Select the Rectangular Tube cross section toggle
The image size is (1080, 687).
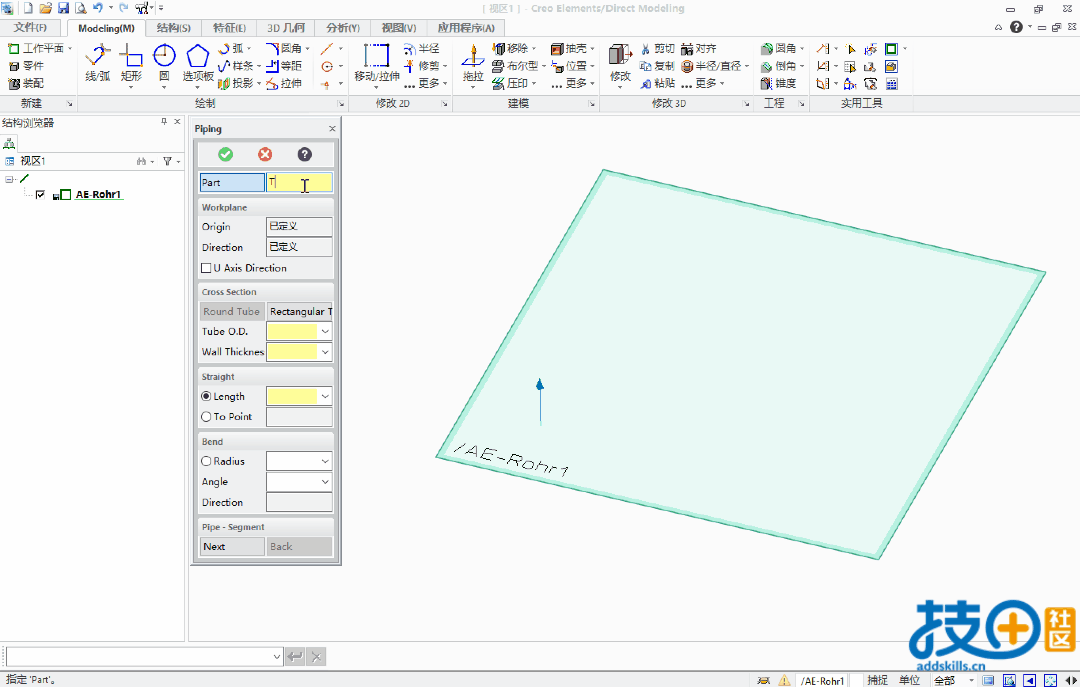(300, 311)
